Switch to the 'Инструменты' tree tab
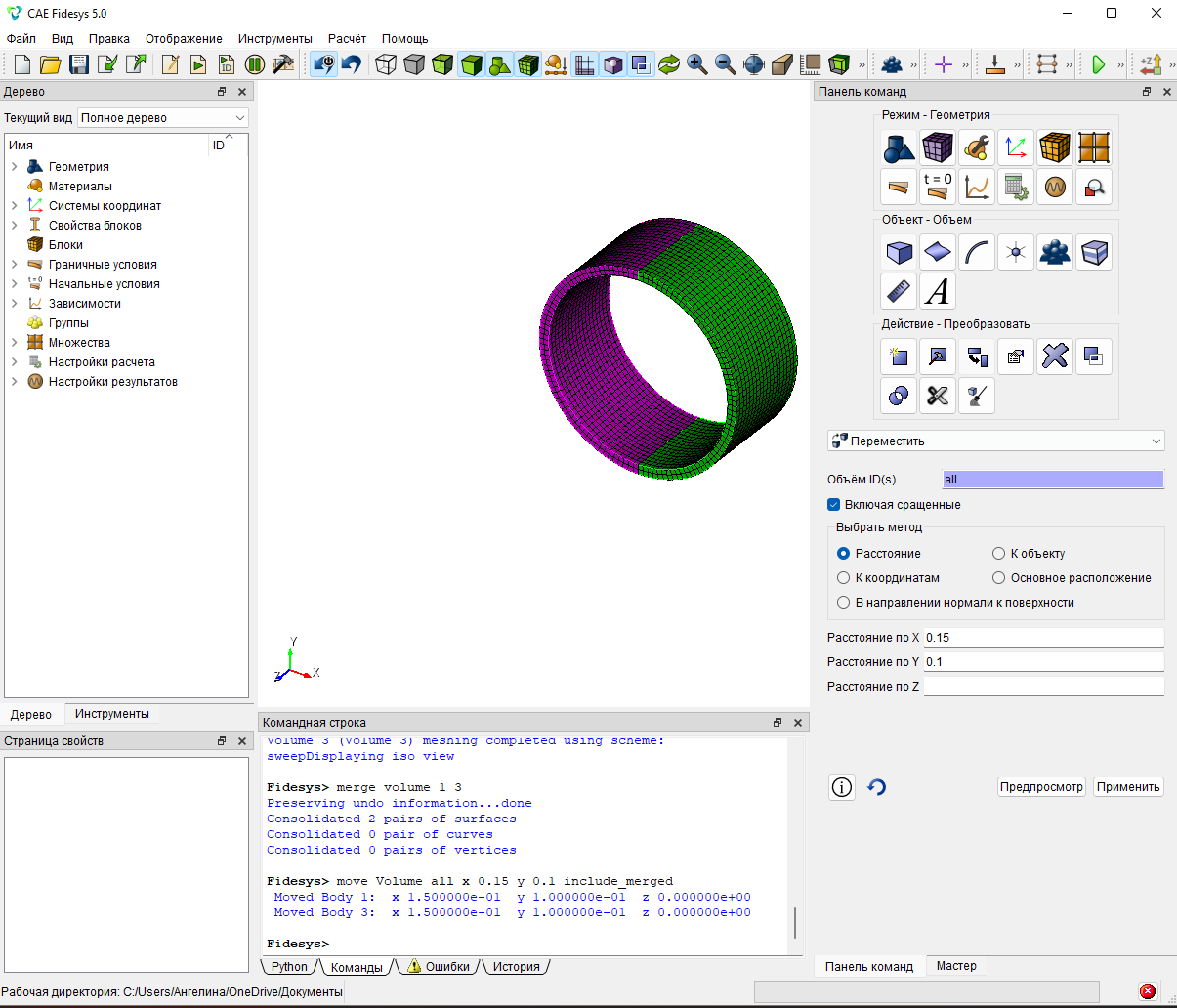This screenshot has width=1177, height=1008. point(112,714)
